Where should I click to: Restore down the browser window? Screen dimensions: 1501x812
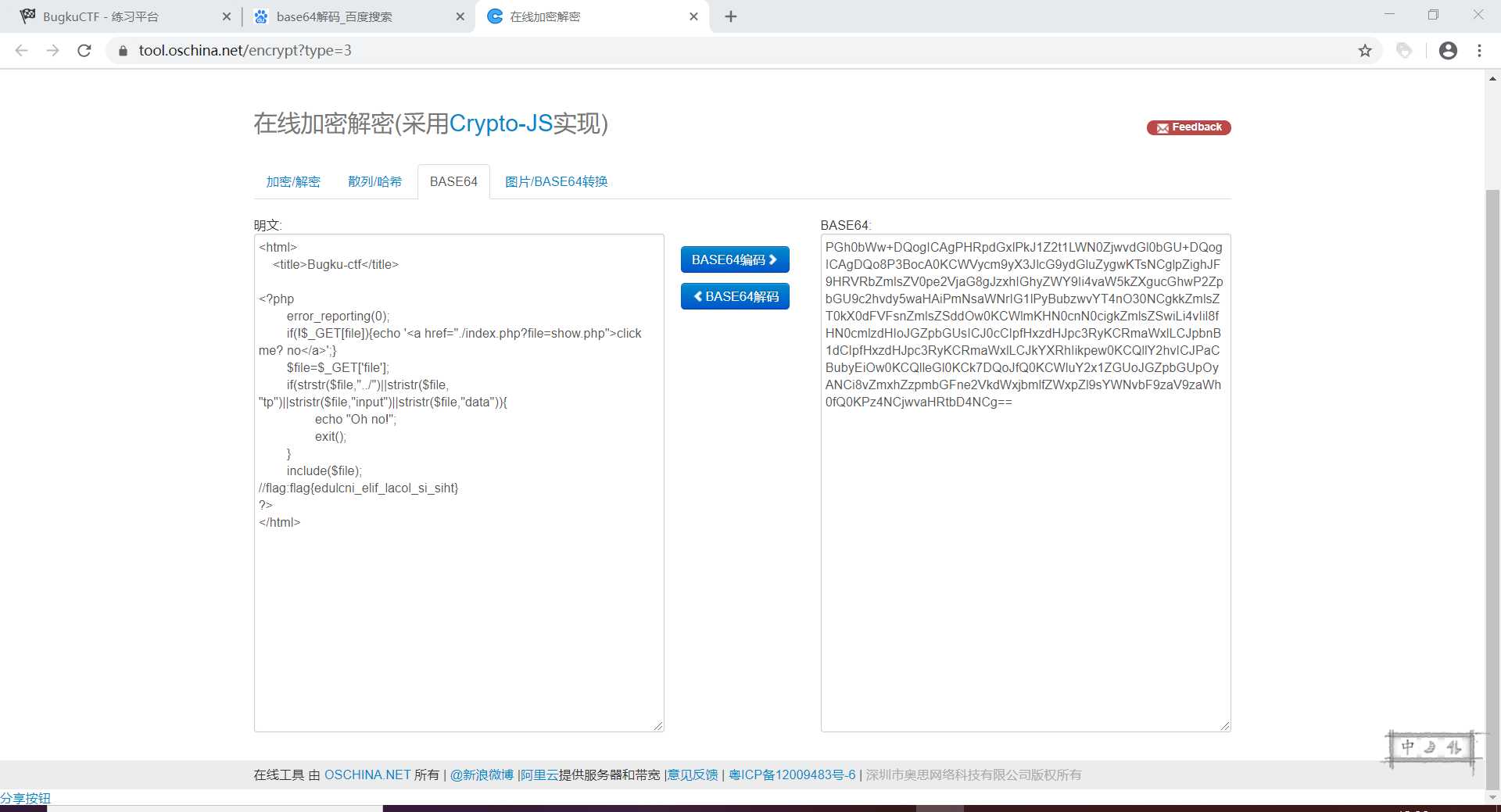[x=1433, y=15]
